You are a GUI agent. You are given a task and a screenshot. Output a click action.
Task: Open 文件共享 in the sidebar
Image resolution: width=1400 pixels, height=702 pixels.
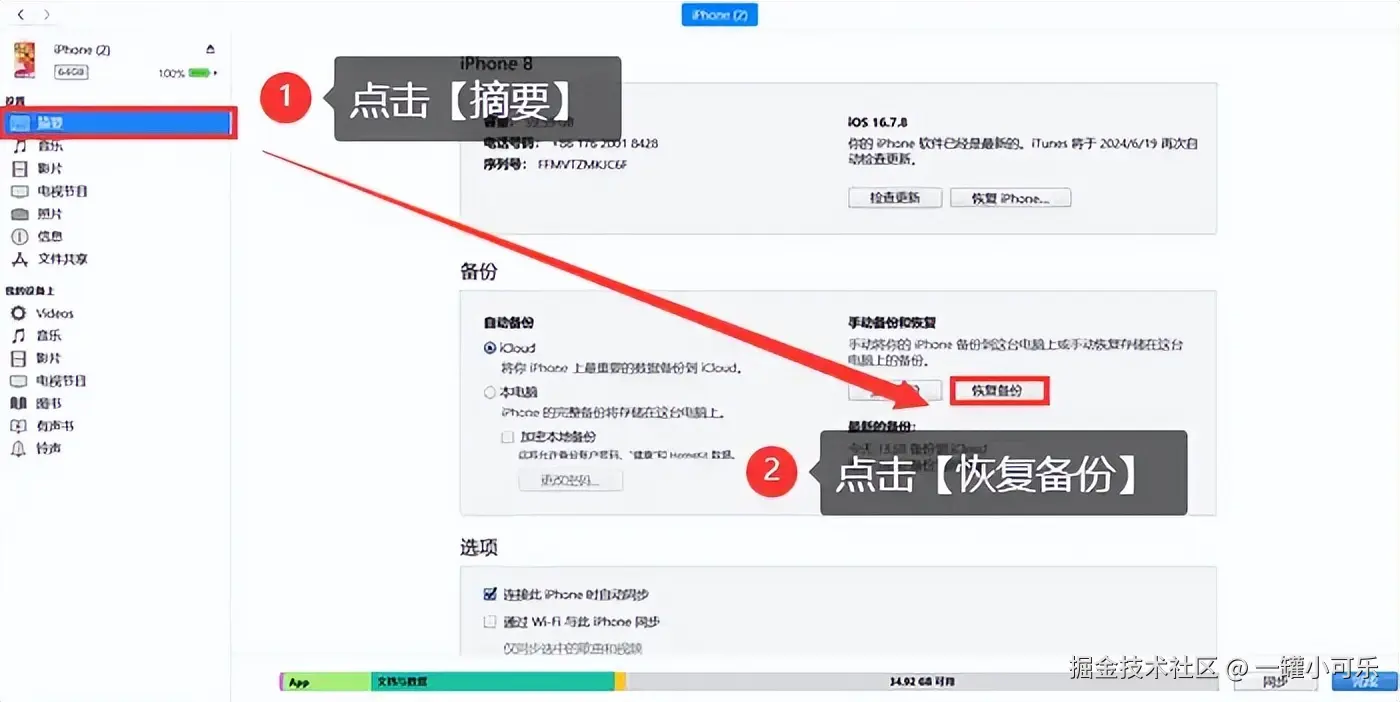pyautogui.click(x=62, y=259)
